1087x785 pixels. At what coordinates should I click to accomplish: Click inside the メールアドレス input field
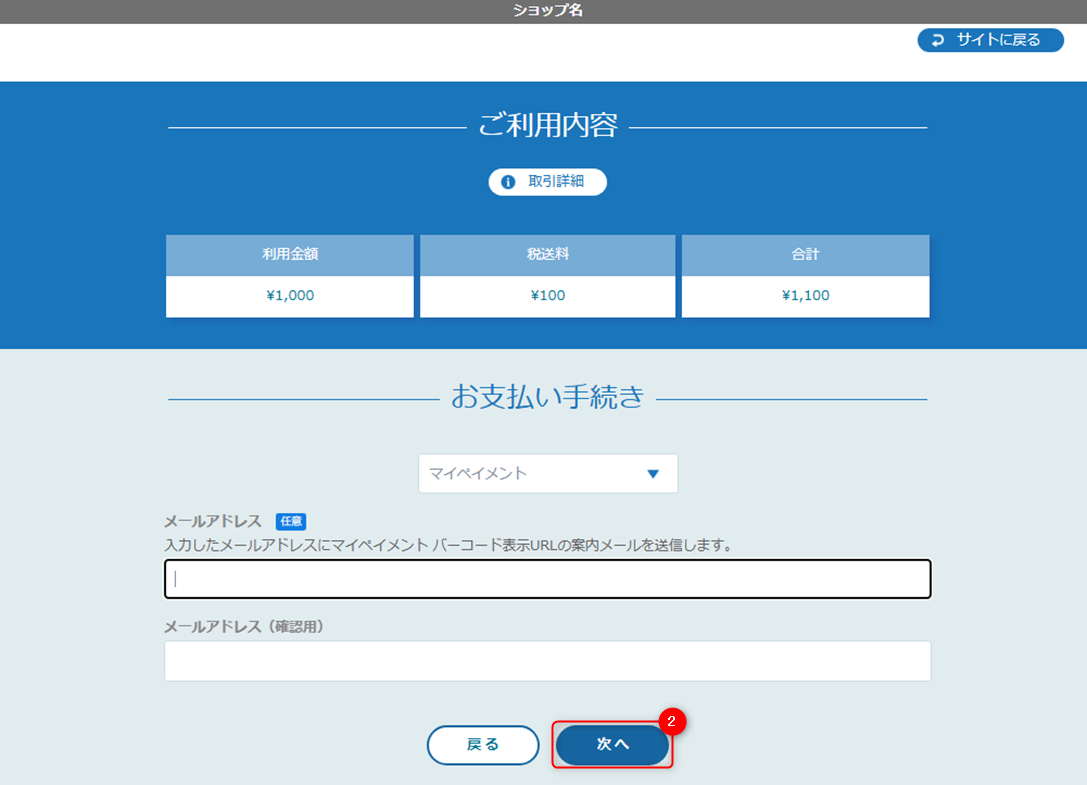point(547,578)
